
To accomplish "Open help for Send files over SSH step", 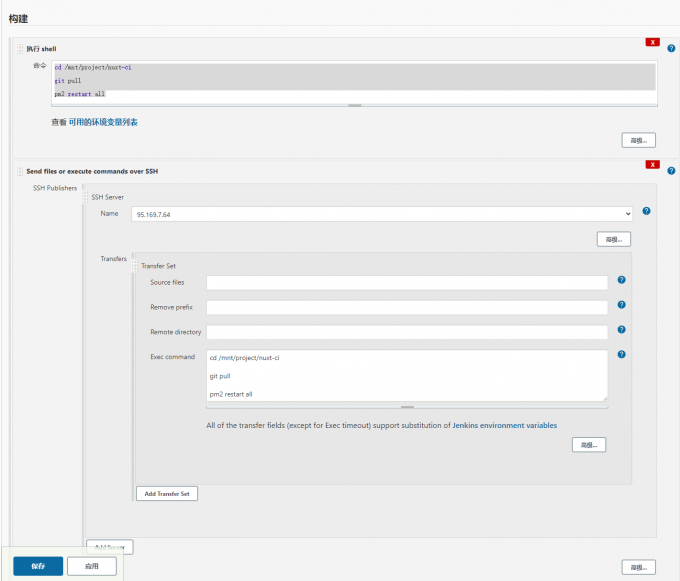I will [x=671, y=170].
